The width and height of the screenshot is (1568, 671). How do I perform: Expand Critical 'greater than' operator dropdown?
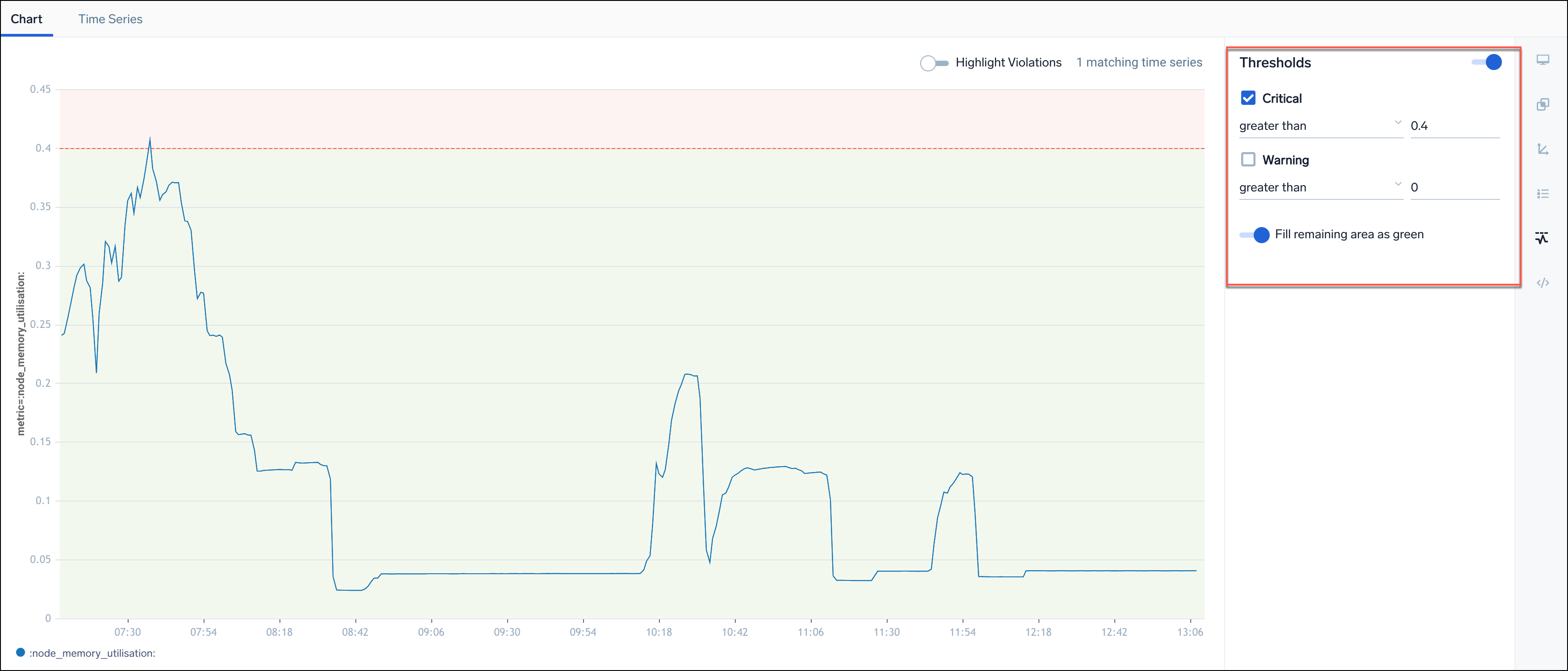coord(1320,126)
